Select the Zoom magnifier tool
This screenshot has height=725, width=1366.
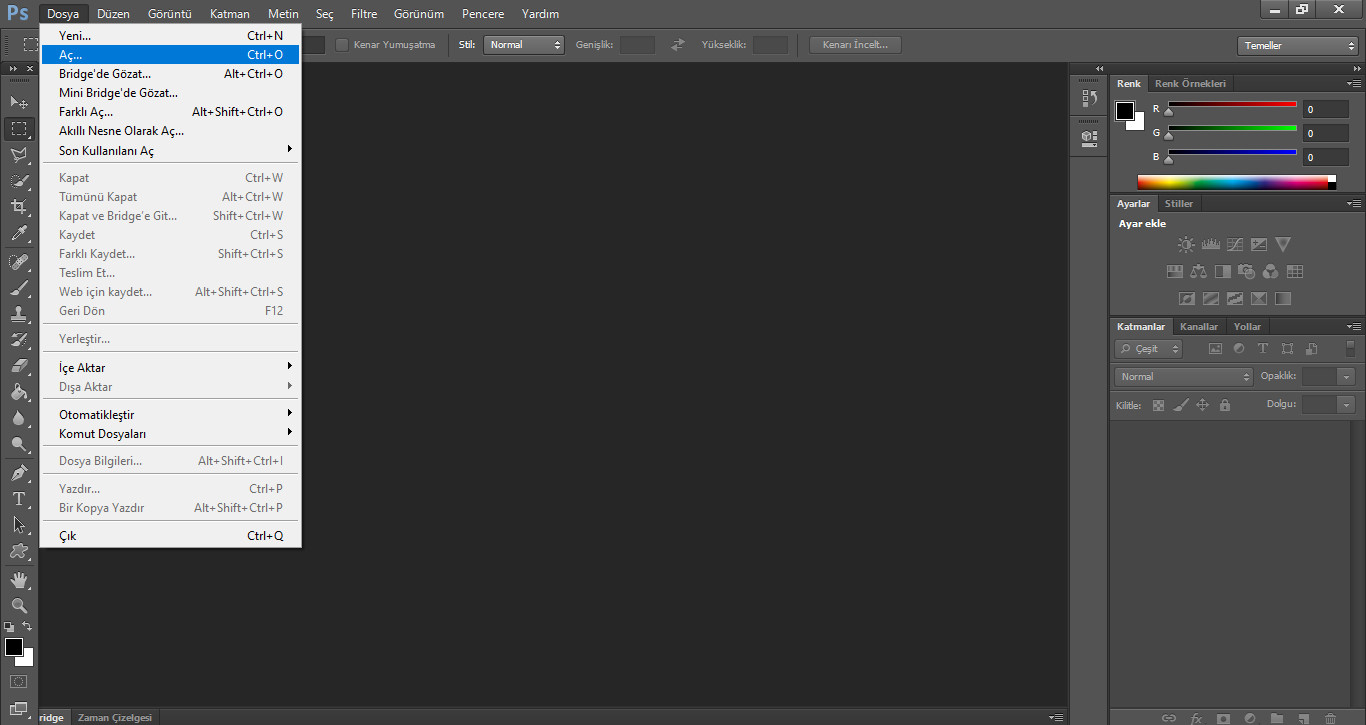pyautogui.click(x=19, y=605)
